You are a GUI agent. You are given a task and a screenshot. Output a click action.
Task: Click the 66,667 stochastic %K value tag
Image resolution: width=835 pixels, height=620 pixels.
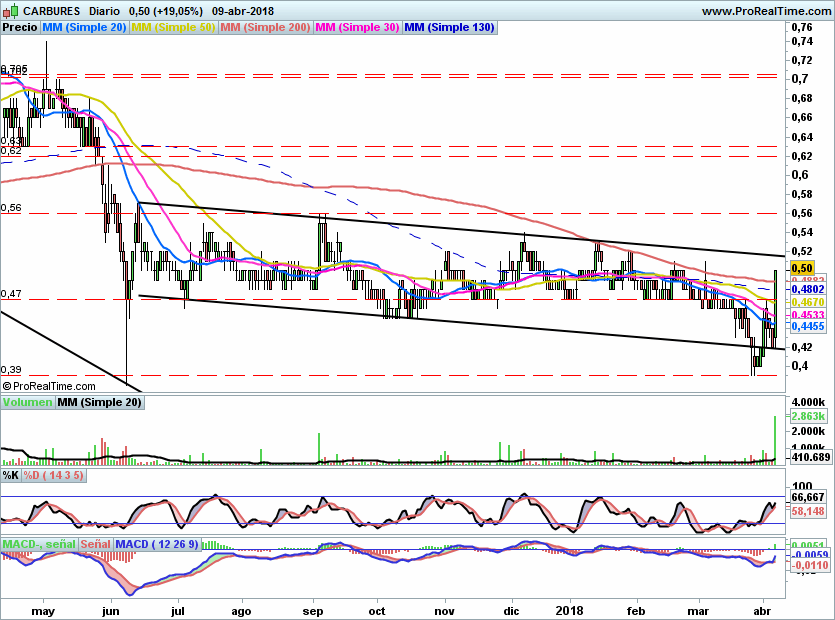click(808, 497)
